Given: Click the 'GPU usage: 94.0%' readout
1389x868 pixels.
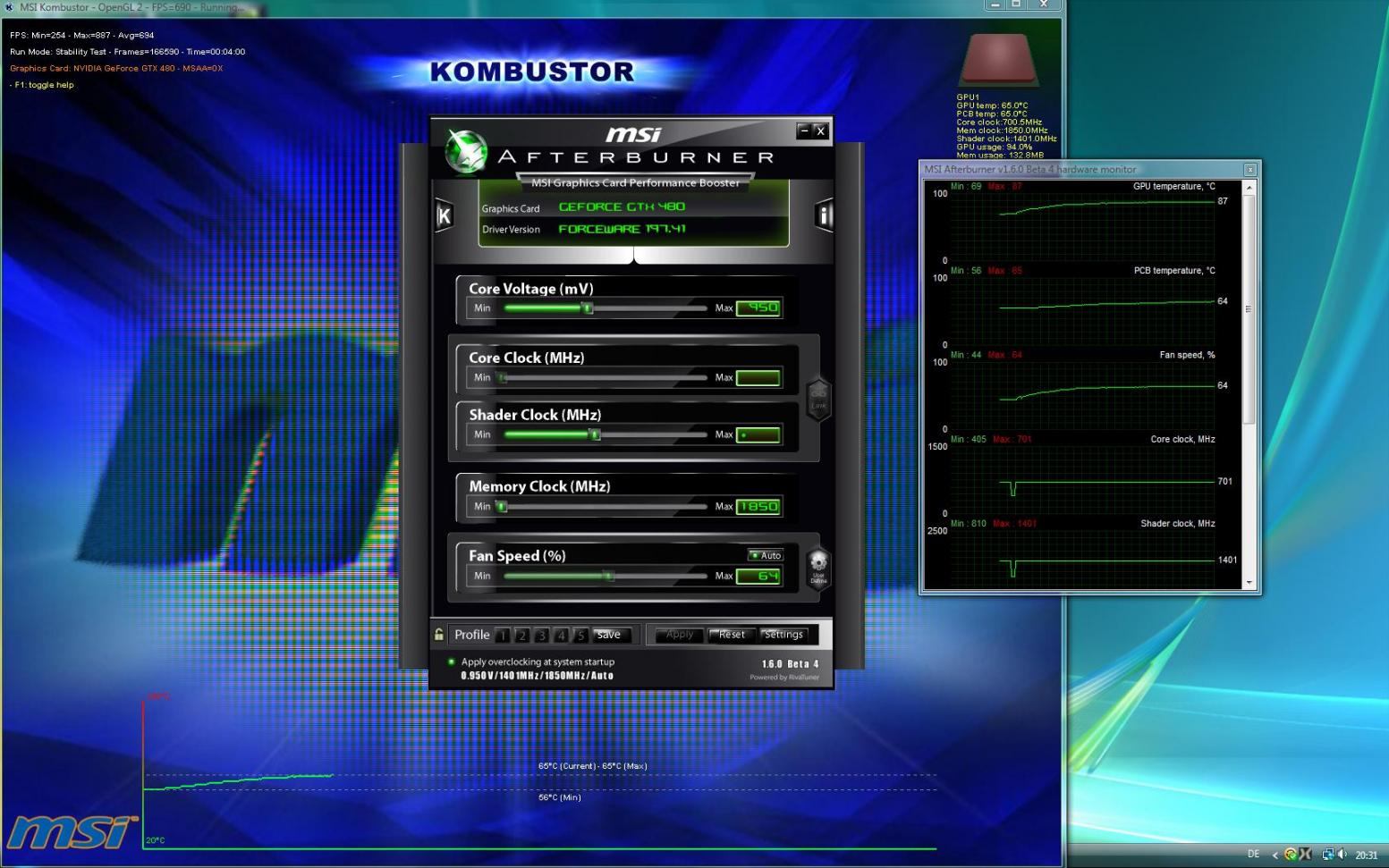Looking at the screenshot, I should click(x=994, y=147).
